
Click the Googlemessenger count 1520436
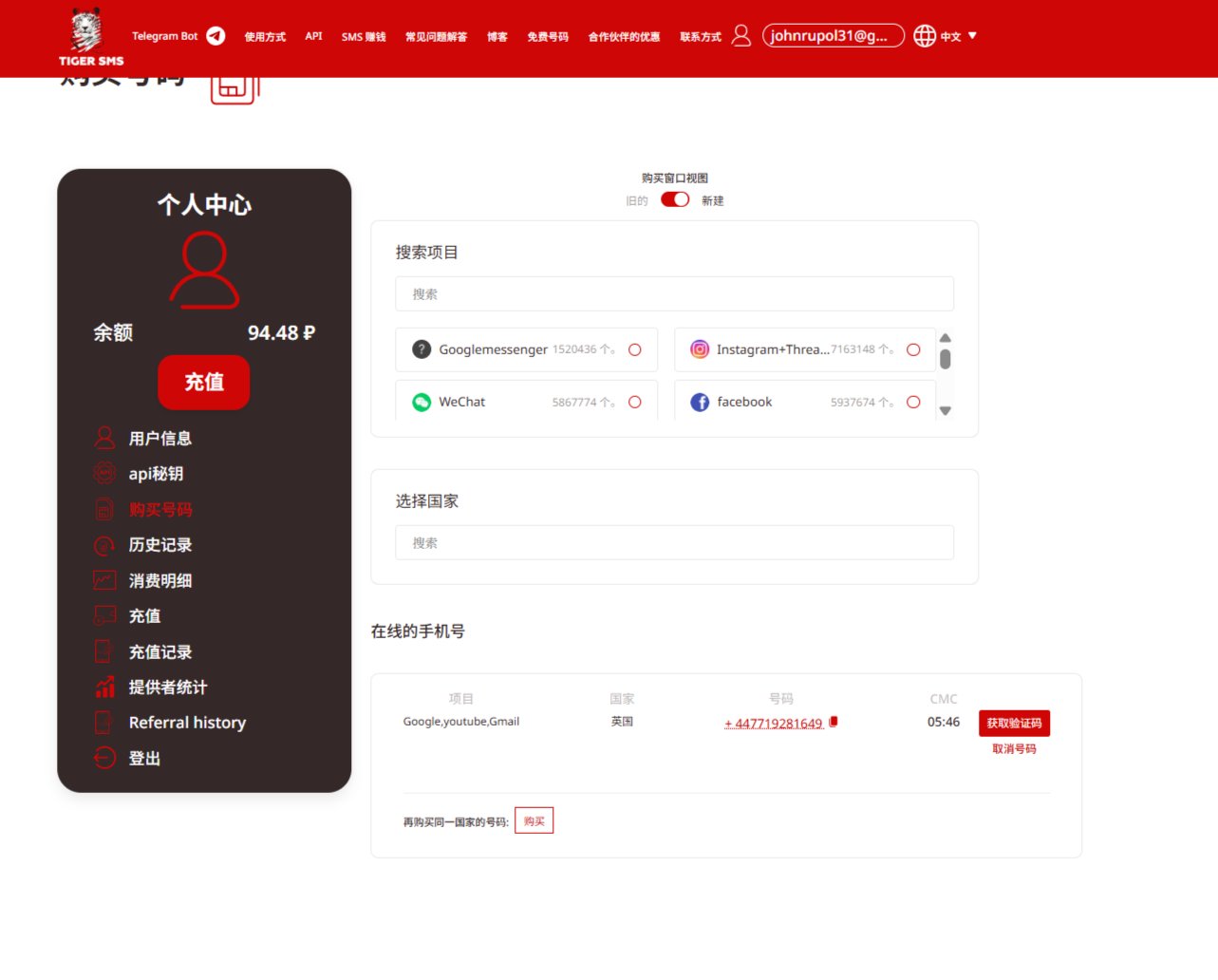[583, 349]
